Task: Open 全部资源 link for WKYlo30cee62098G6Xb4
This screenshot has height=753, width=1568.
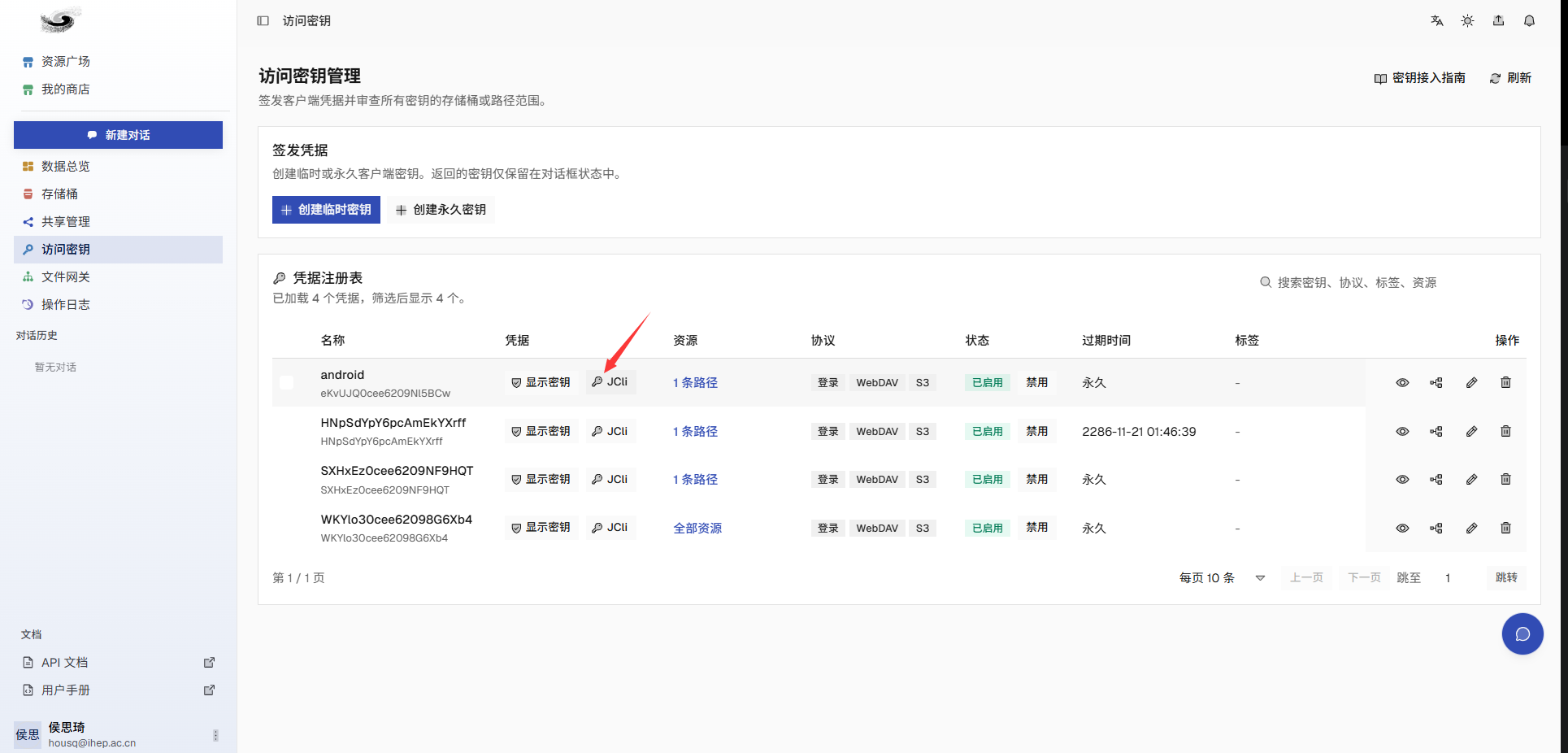Action: 697,529
